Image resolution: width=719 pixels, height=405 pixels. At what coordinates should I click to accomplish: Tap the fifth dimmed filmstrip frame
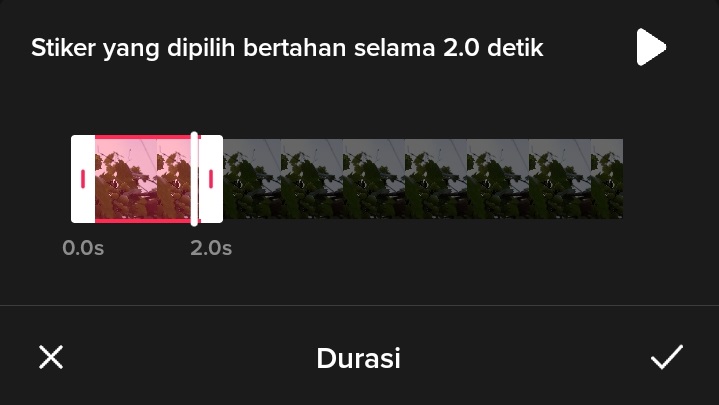[x=498, y=179]
